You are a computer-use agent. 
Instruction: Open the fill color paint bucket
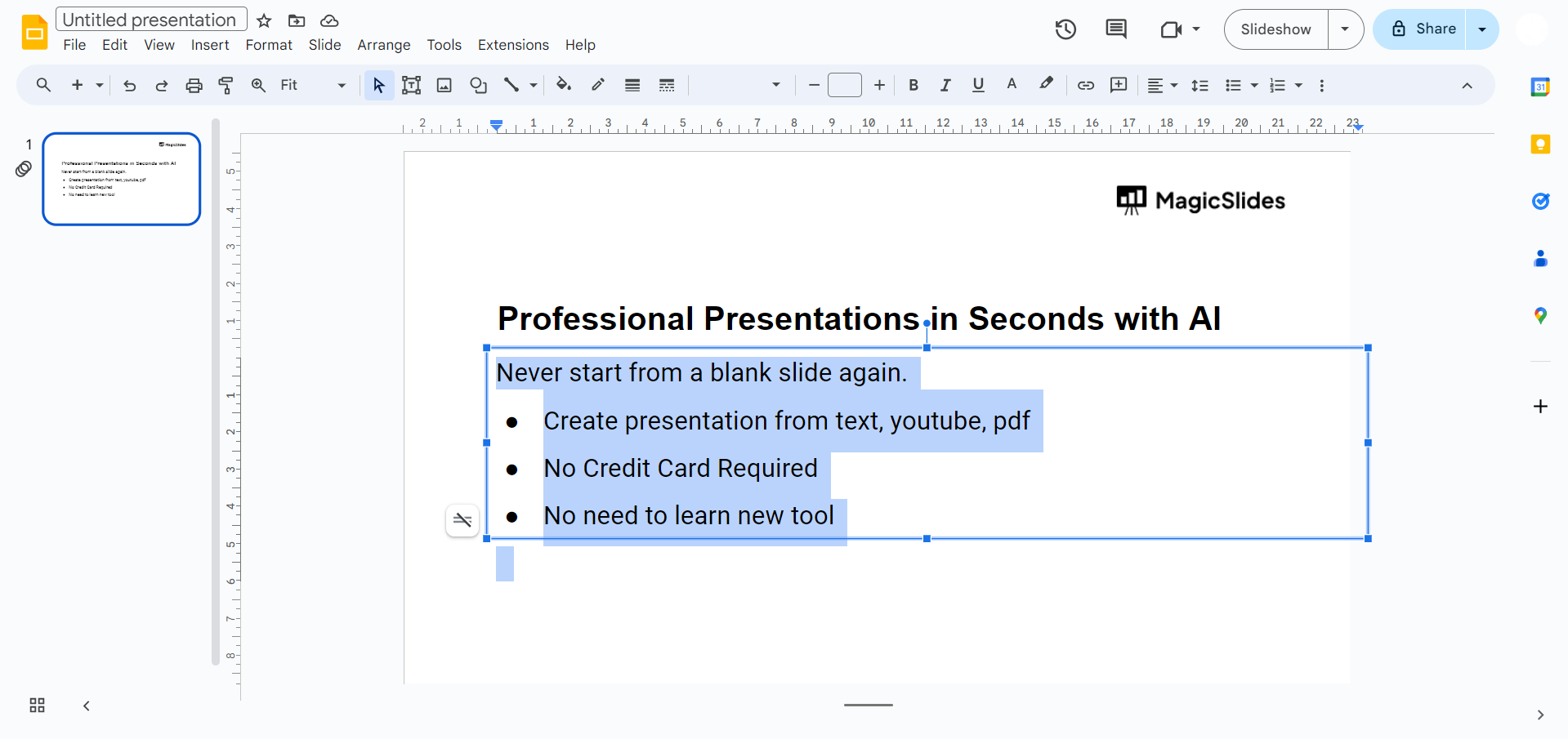[x=563, y=85]
